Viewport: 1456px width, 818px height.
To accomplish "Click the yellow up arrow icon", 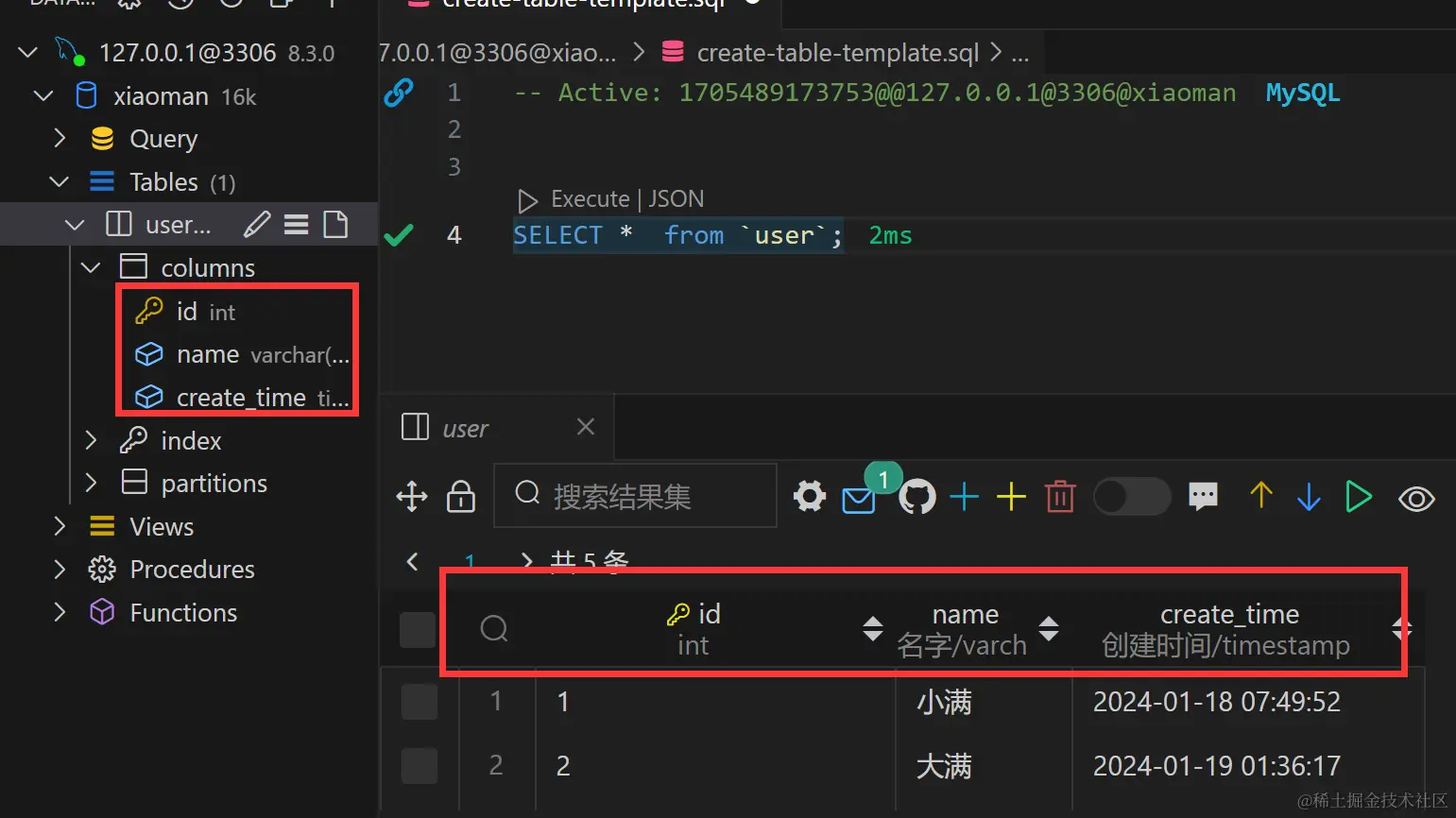I will [1261, 496].
